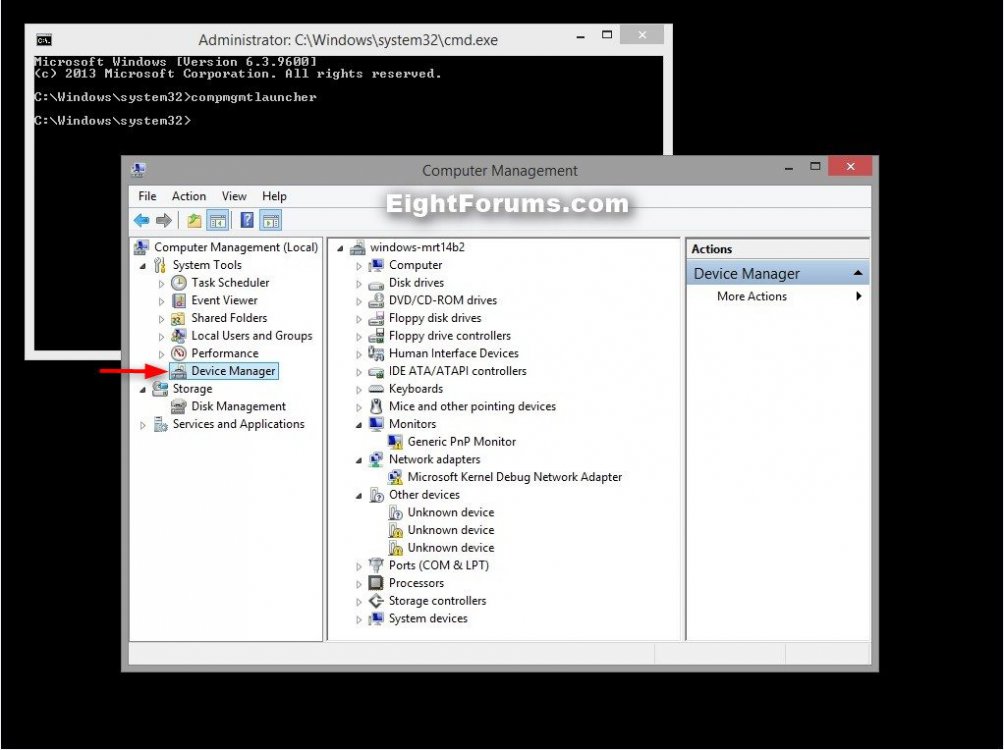Image resolution: width=1004 pixels, height=750 pixels.
Task: Open the View menu
Action: tap(234, 197)
